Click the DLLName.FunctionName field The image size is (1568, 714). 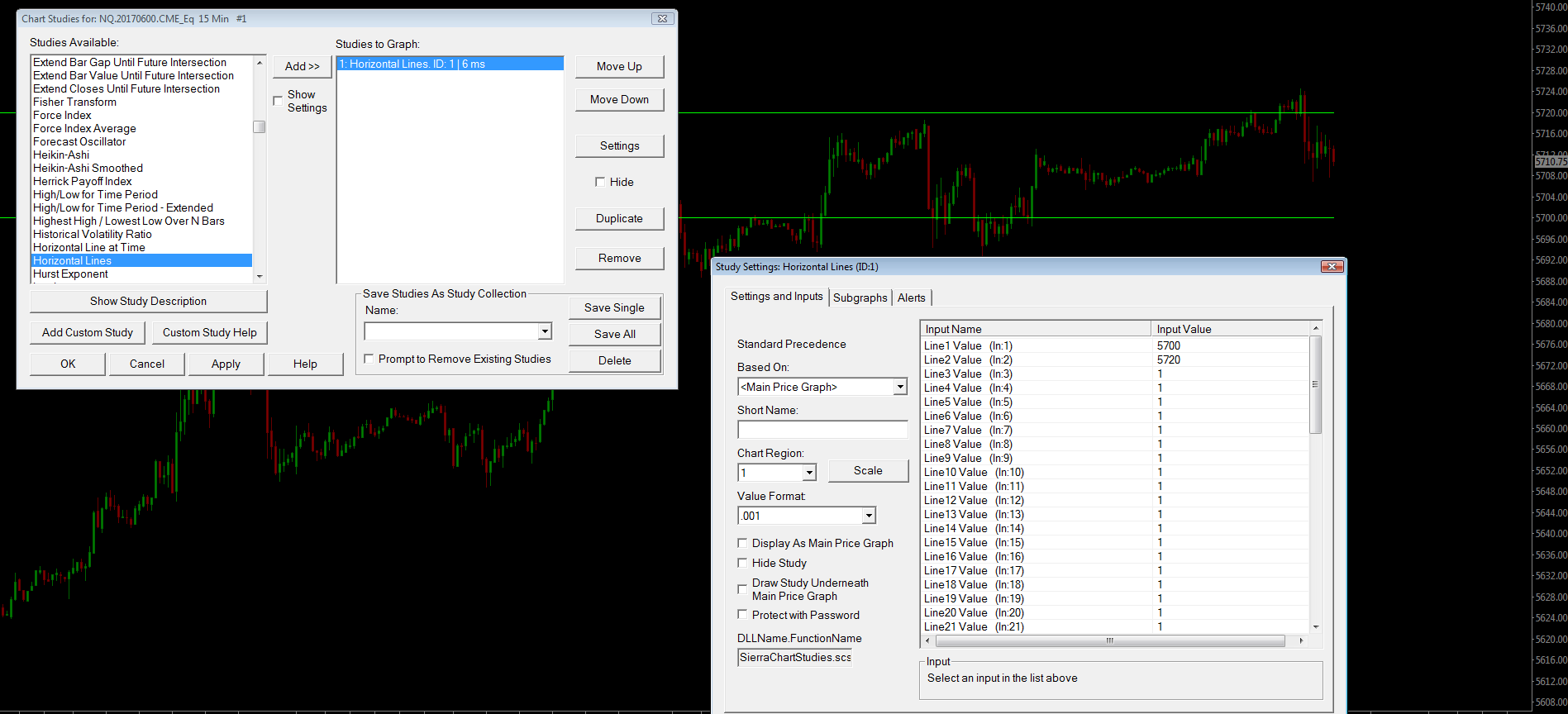[x=794, y=657]
